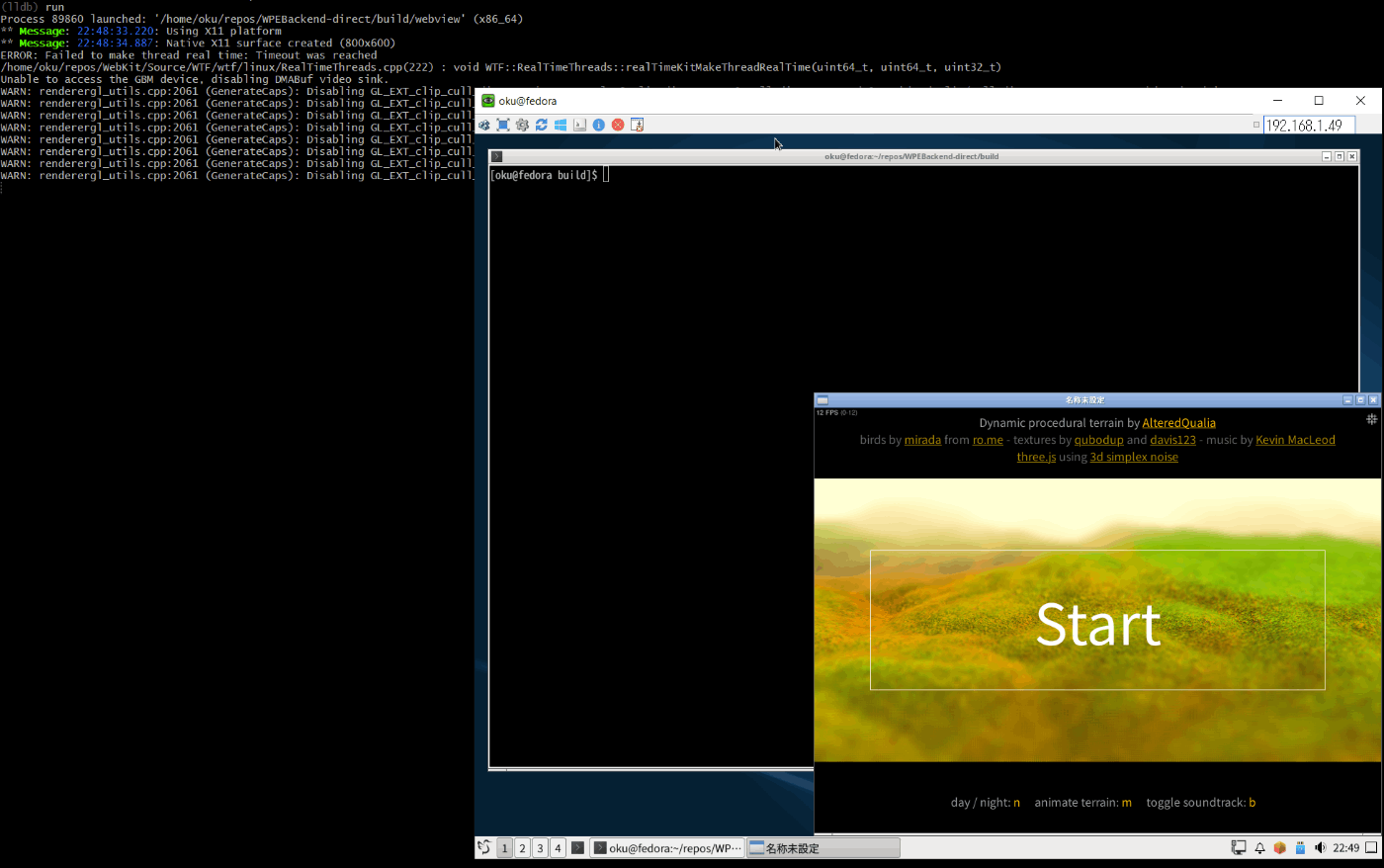Click the terminal launcher icon in panel
The width and height of the screenshot is (1384, 868).
pos(577,847)
